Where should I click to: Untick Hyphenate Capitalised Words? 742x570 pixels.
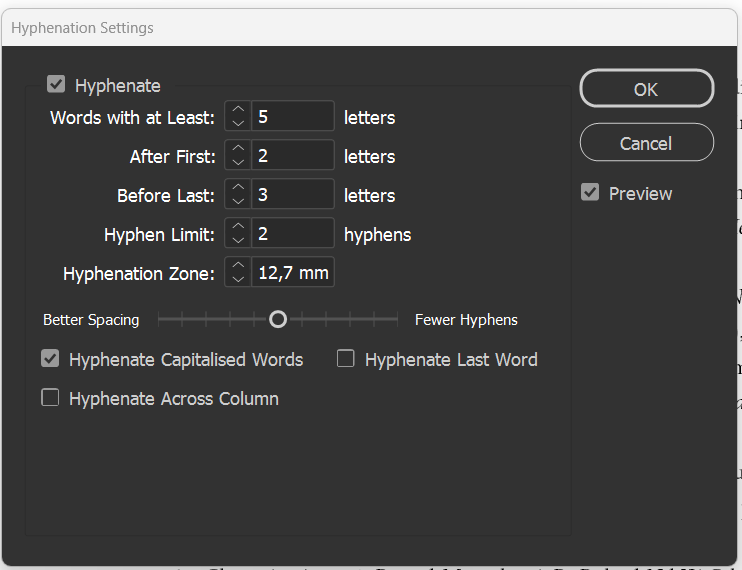click(x=50, y=359)
